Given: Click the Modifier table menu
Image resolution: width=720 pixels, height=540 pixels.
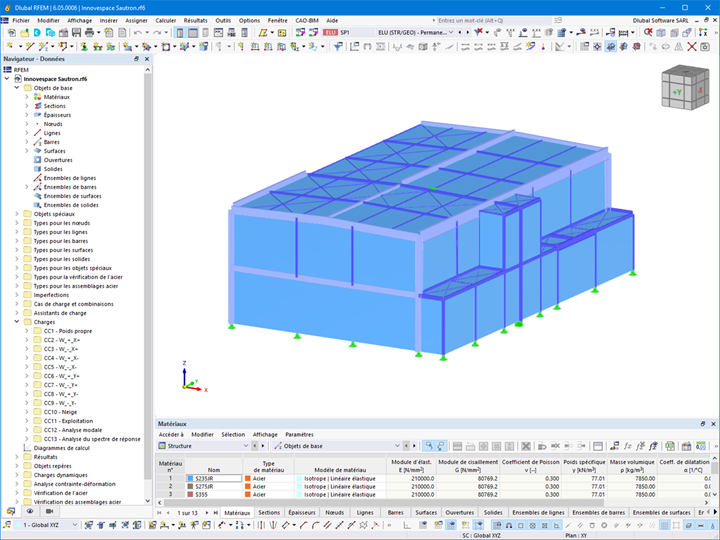Looking at the screenshot, I should [202, 434].
